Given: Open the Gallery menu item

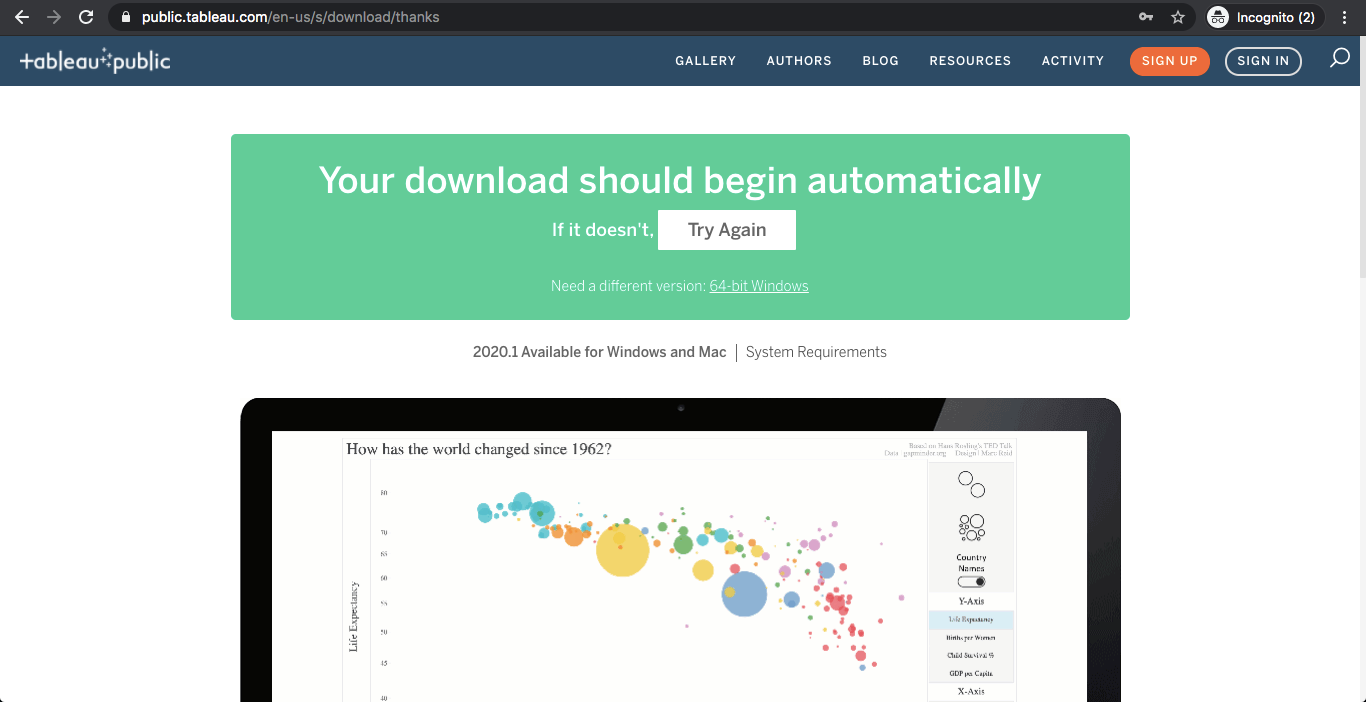Looking at the screenshot, I should [705, 61].
